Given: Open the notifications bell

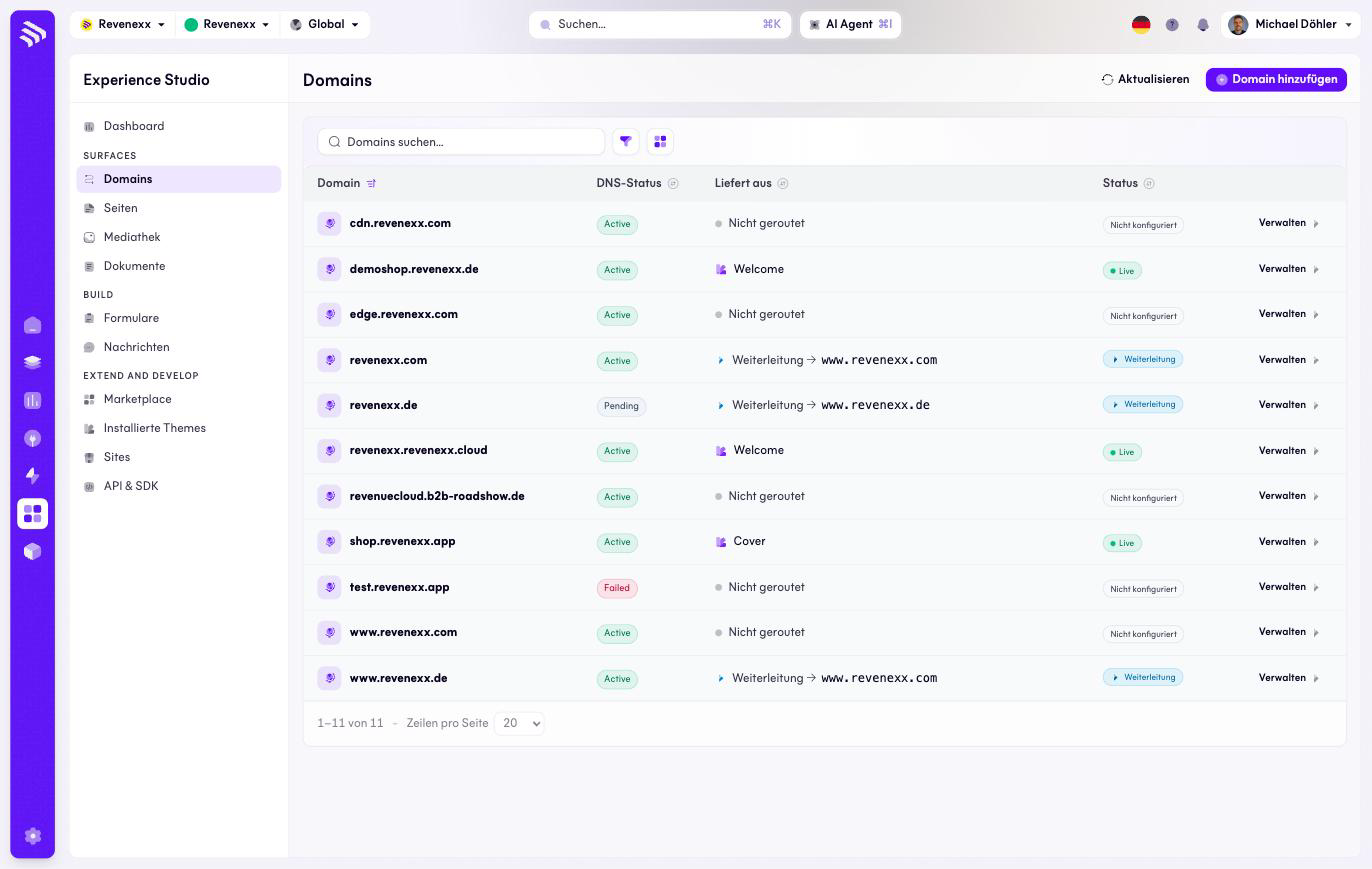Looking at the screenshot, I should [x=1203, y=25].
